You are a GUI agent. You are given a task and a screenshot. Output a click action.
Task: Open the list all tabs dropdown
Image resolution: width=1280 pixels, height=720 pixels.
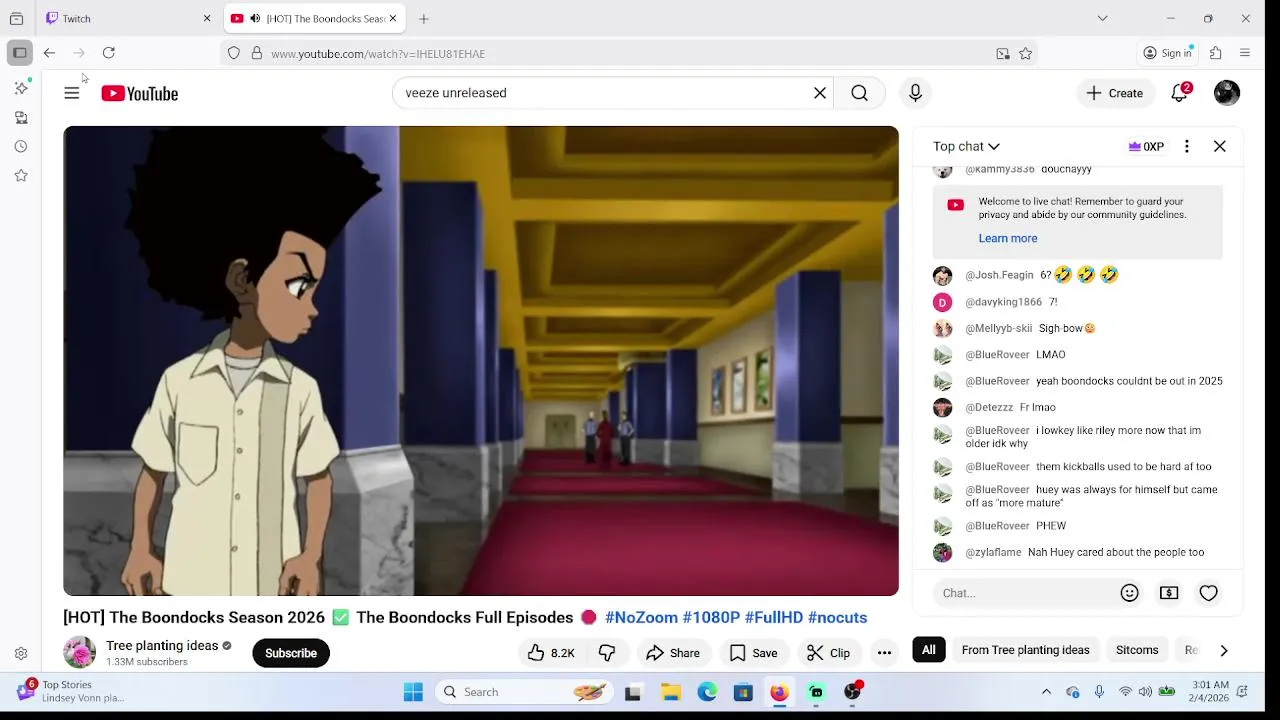coord(1102,18)
